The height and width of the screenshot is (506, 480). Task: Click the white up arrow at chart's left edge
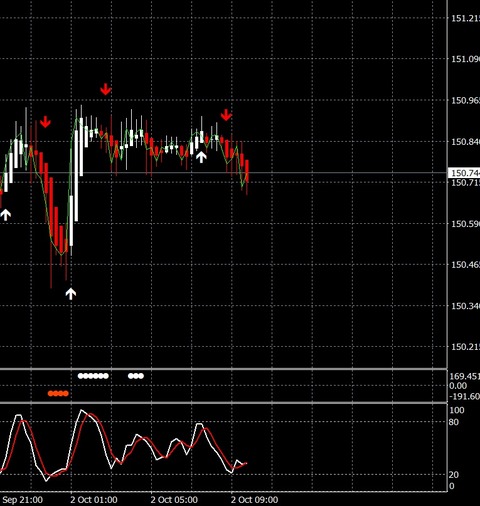pyautogui.click(x=5, y=215)
